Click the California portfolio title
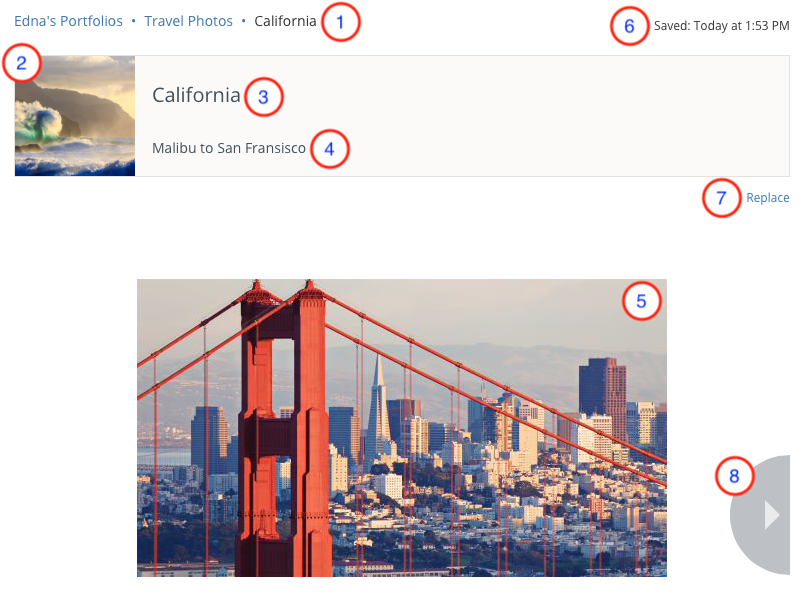Viewport: 801px width, 592px height. [x=196, y=95]
